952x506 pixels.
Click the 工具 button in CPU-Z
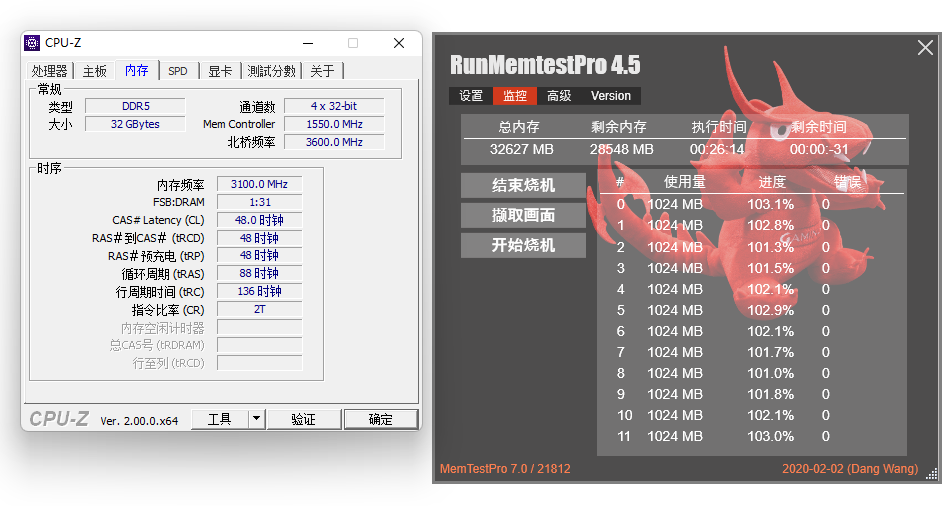(220, 419)
